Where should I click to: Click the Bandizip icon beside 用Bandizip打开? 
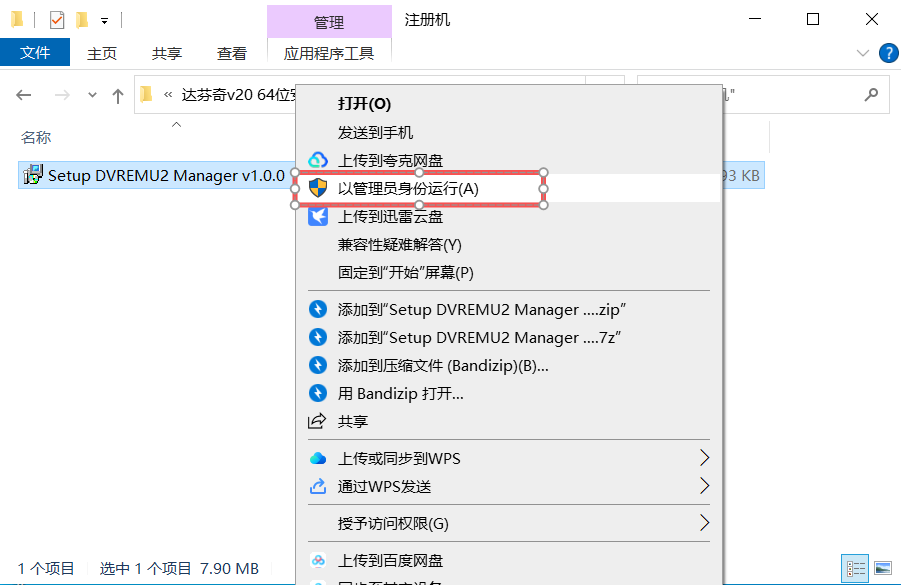click(318, 393)
